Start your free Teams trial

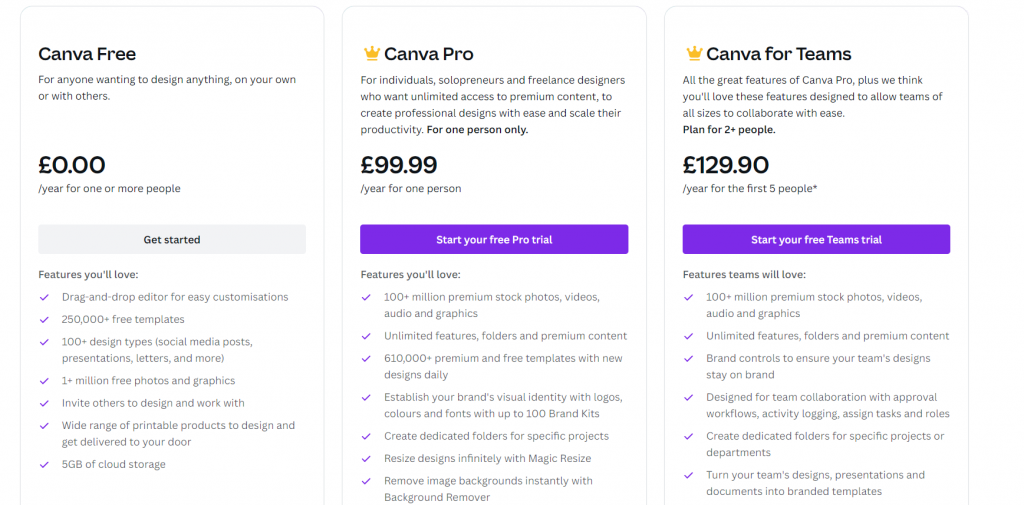click(x=816, y=239)
